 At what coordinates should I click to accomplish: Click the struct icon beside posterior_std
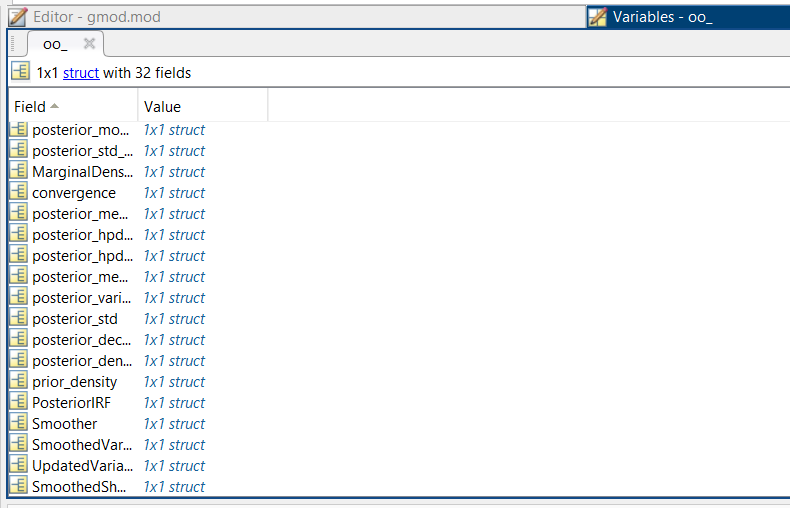19,318
